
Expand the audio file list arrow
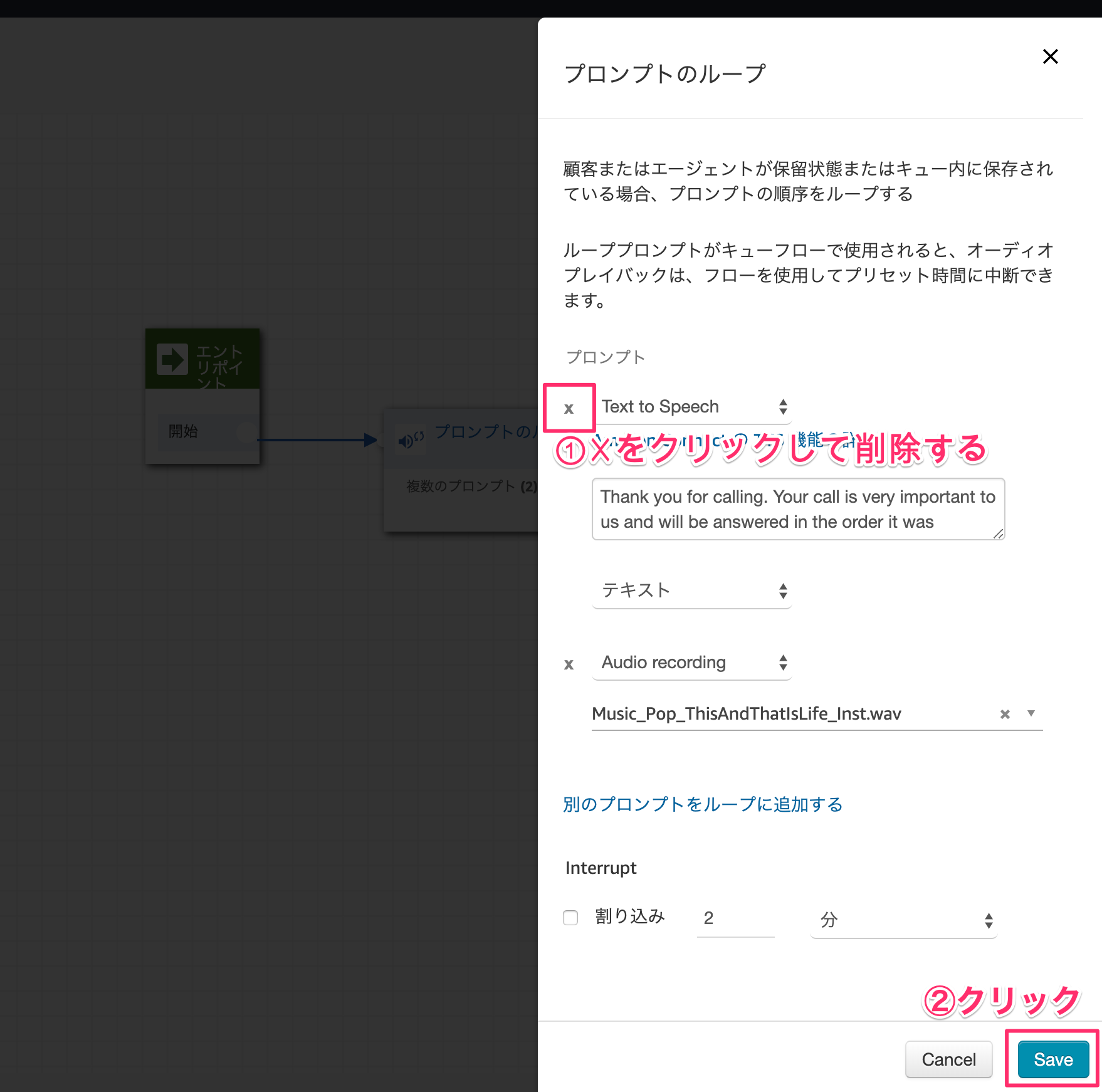(x=1031, y=713)
